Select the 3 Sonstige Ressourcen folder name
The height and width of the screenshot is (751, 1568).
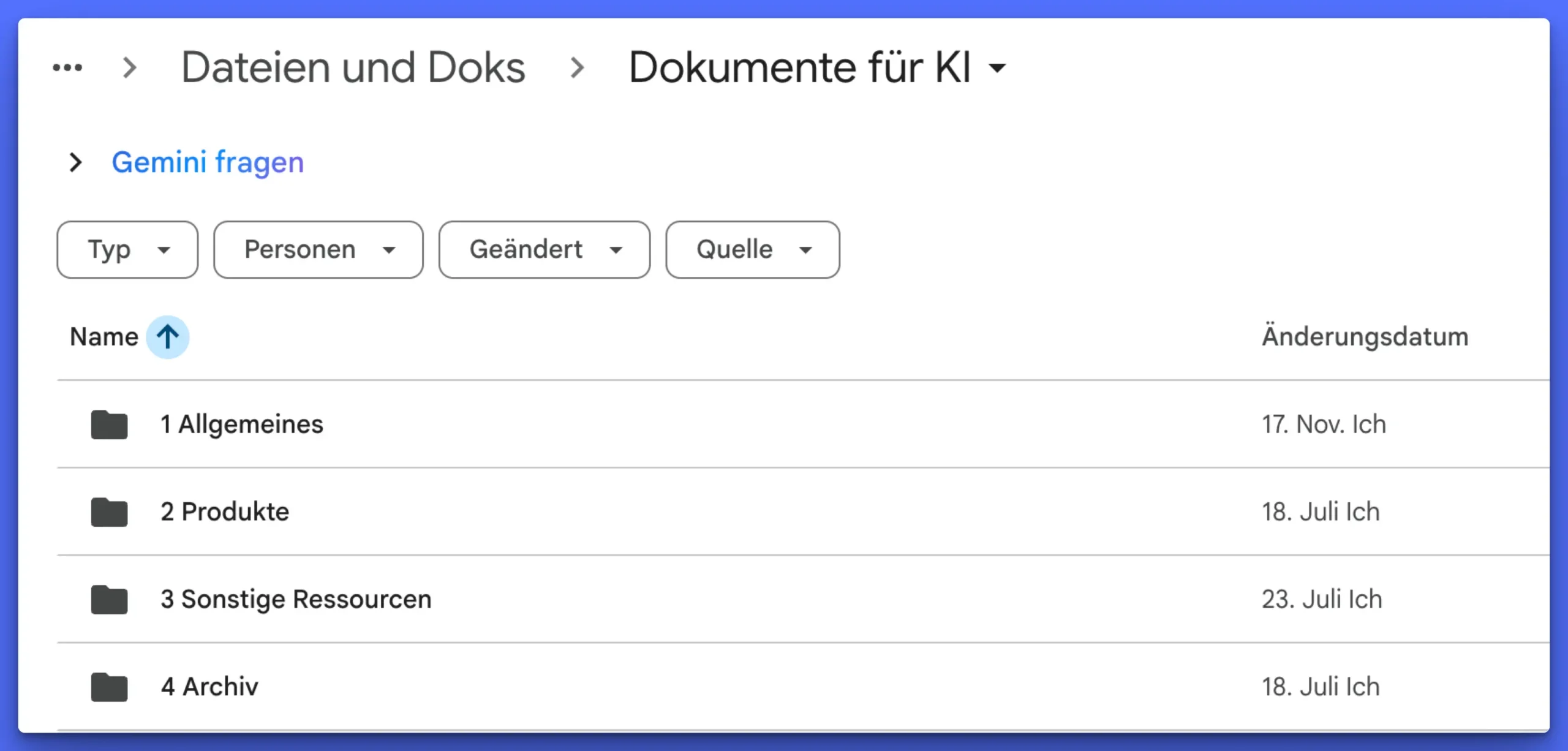(x=296, y=600)
